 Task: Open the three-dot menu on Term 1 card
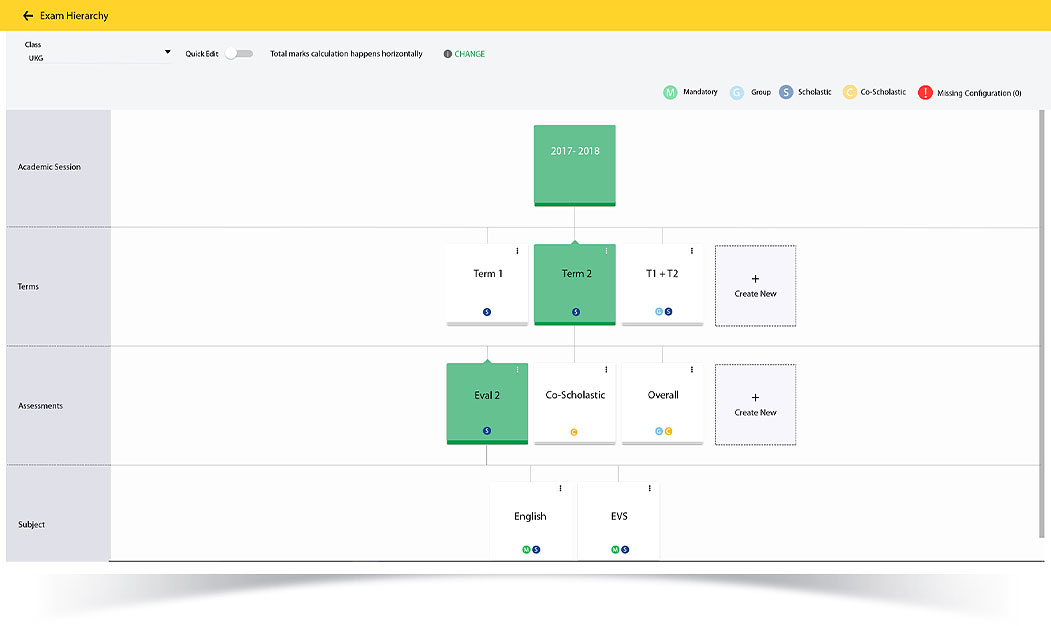click(517, 251)
